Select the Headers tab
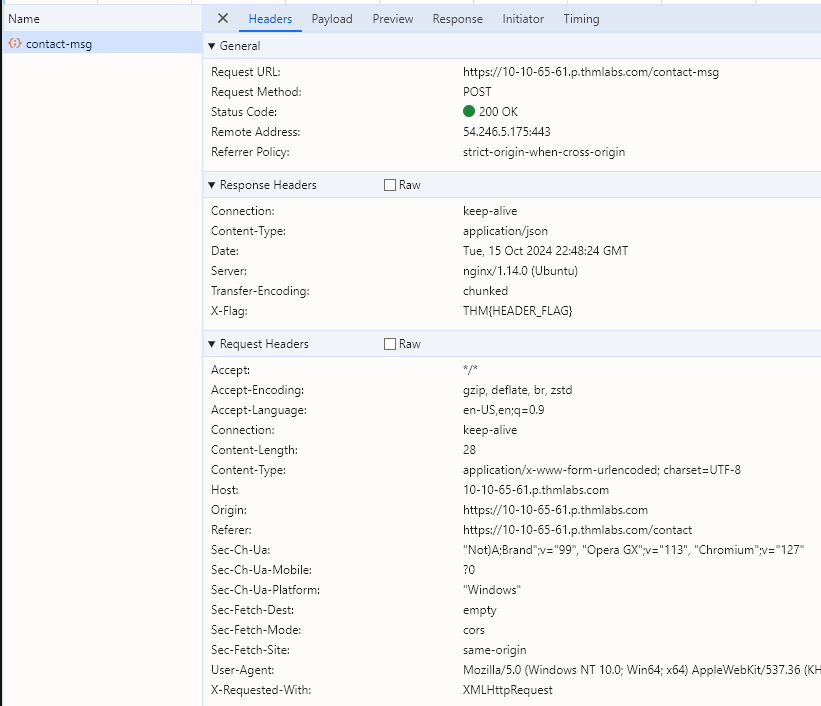Image resolution: width=821 pixels, height=706 pixels. (x=270, y=19)
